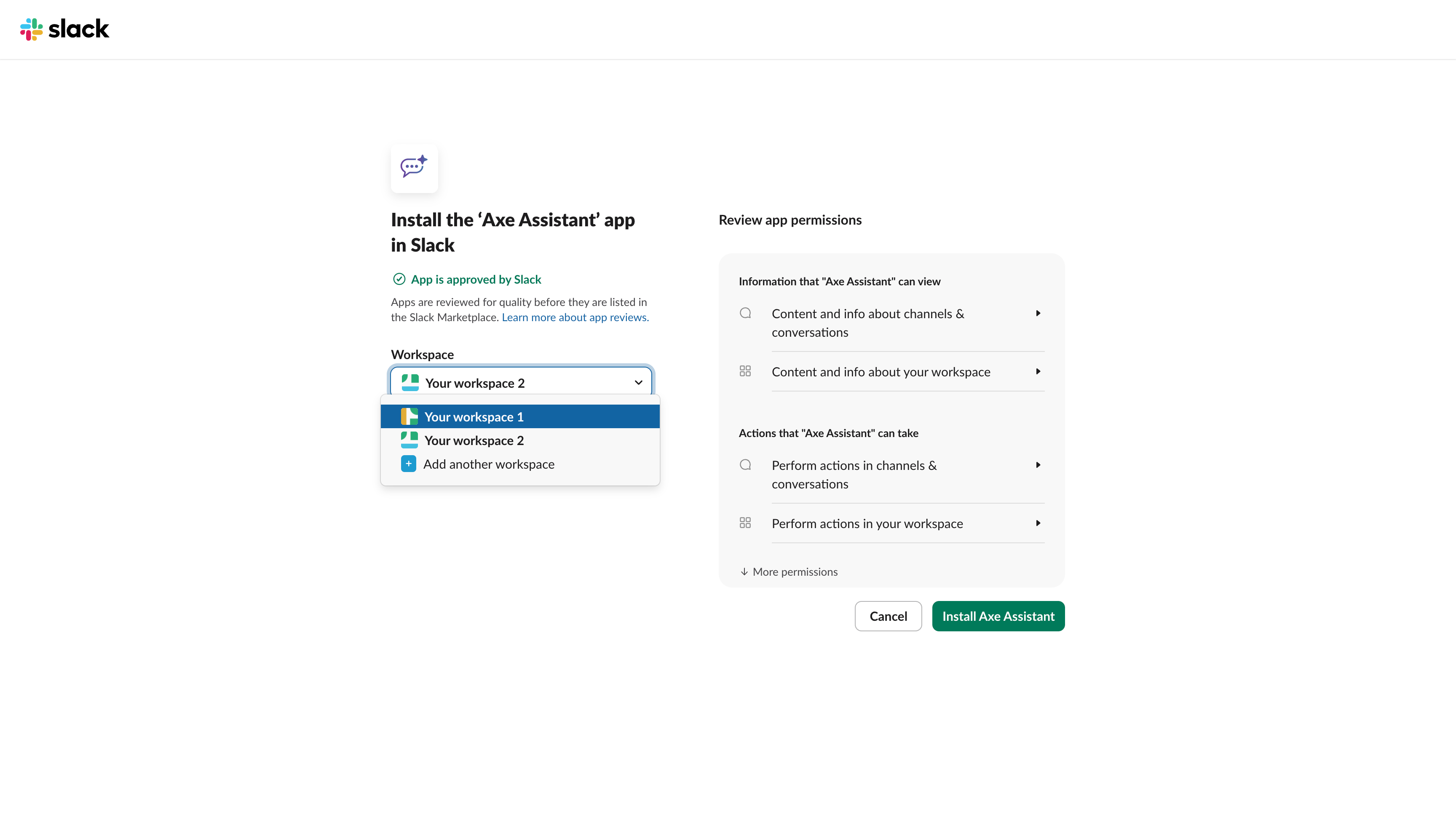Collapse the Workspace dropdown selector
The height and width of the screenshot is (837, 1456).
(638, 383)
